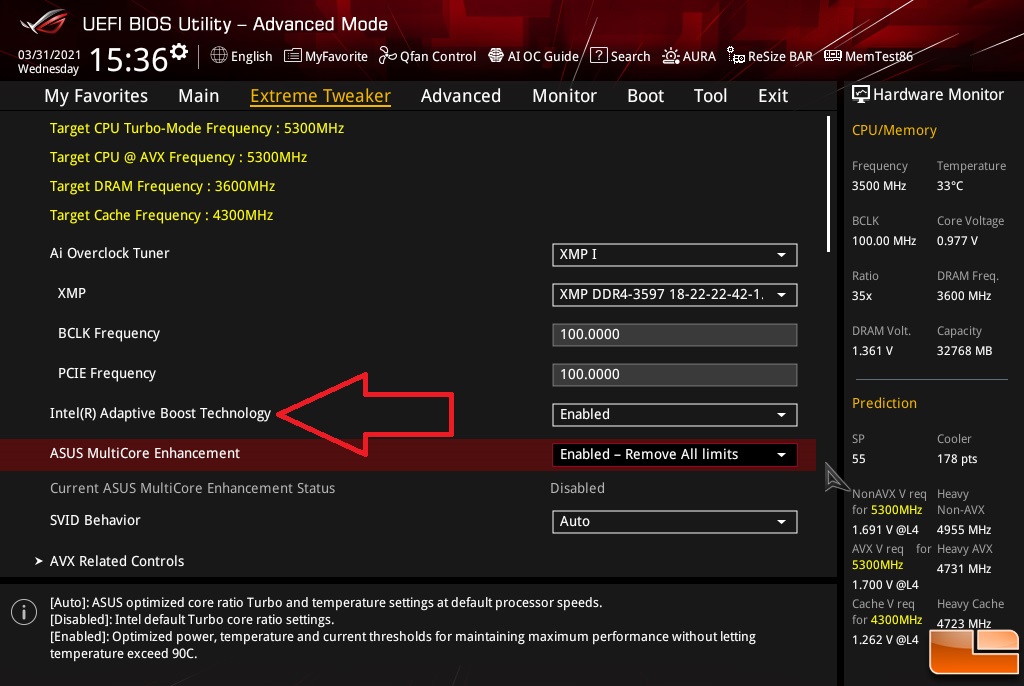Click the 0.977 V core voltage value
1024x686 pixels.
click(957, 241)
